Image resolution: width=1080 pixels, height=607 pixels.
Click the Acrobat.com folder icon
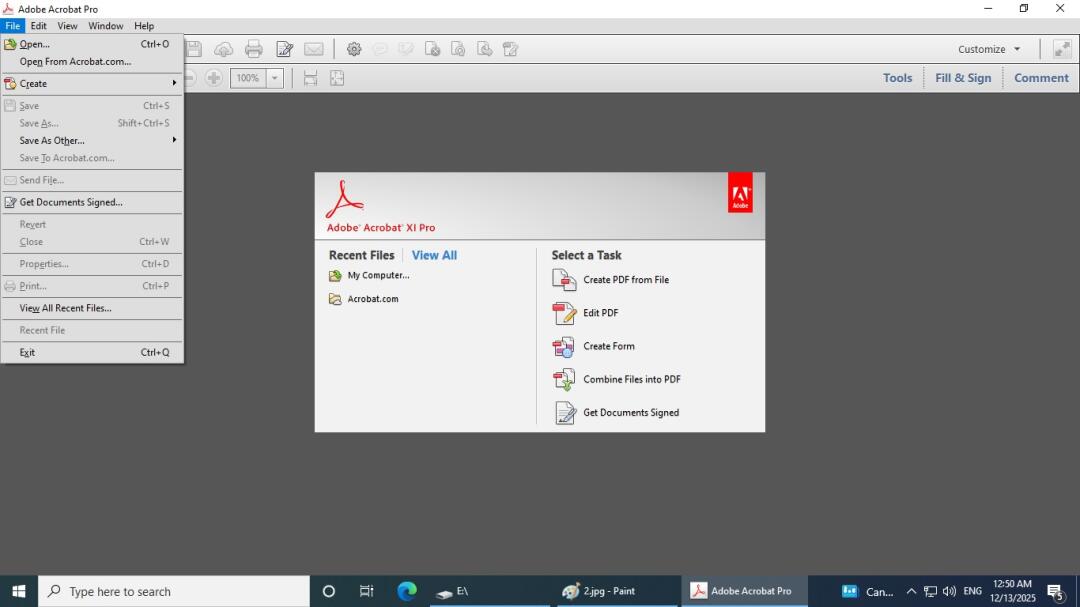pos(335,299)
